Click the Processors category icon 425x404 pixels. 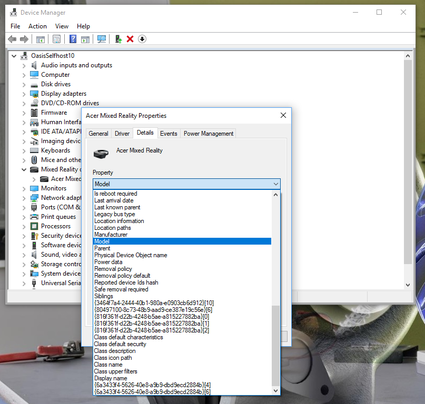34,226
